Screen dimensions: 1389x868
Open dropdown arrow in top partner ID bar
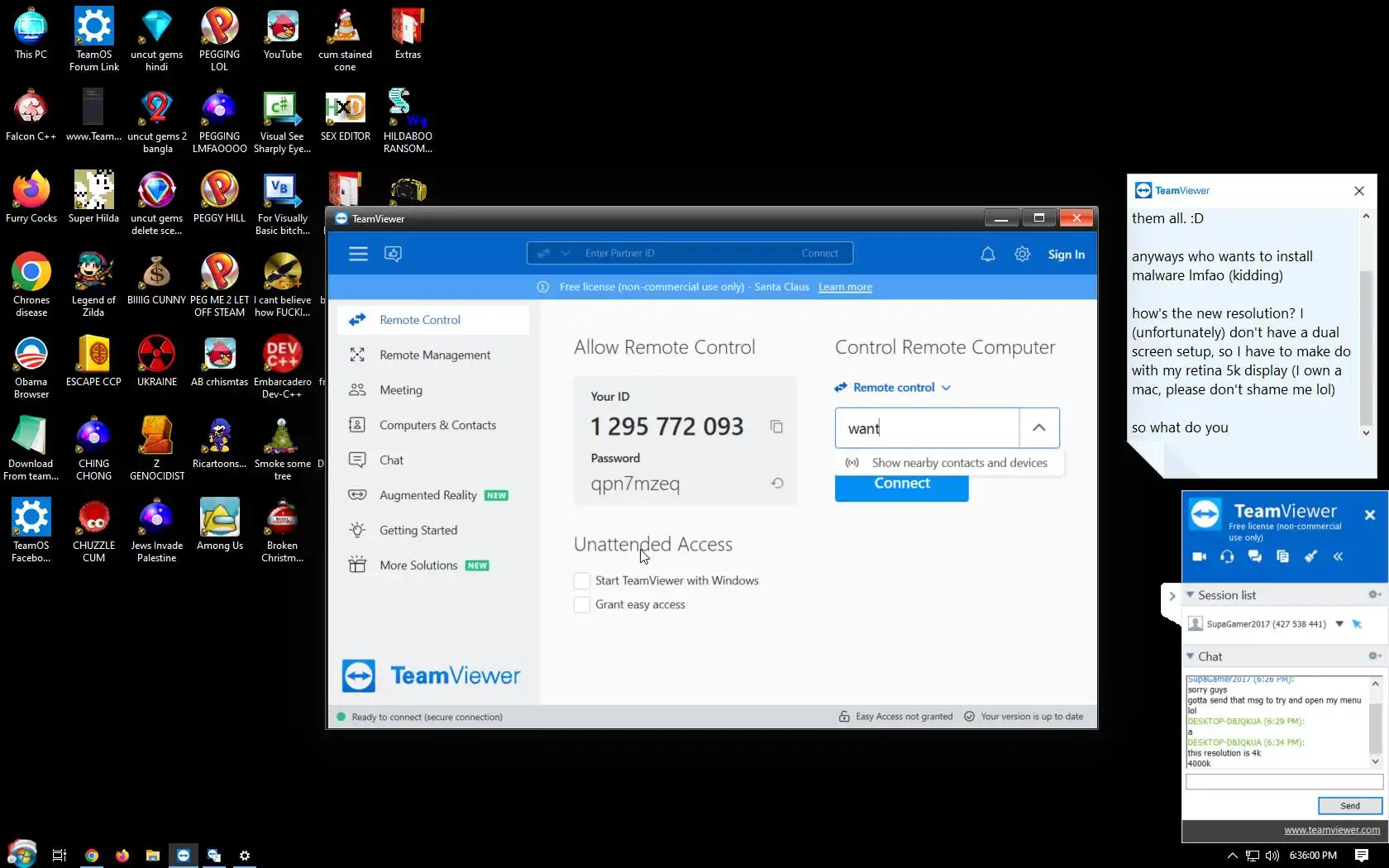coord(566,254)
